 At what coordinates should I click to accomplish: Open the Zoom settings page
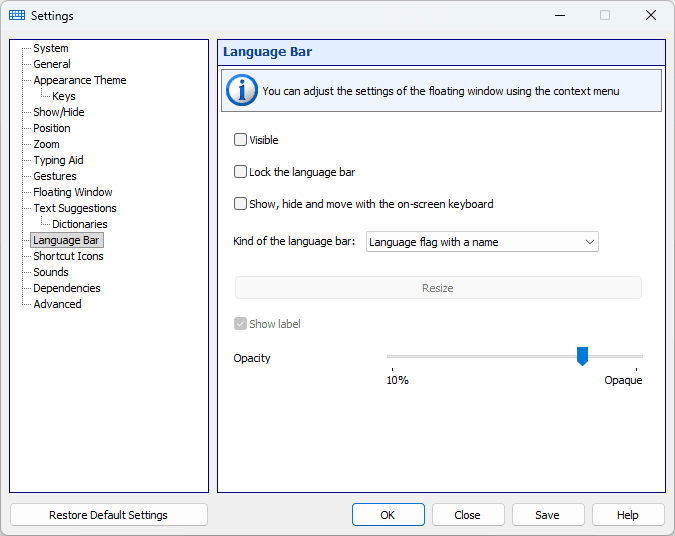pos(46,144)
